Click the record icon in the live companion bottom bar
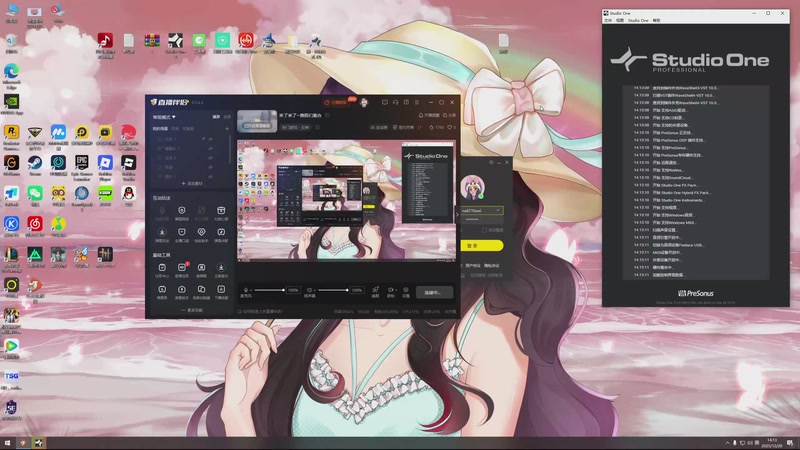 [x=390, y=290]
